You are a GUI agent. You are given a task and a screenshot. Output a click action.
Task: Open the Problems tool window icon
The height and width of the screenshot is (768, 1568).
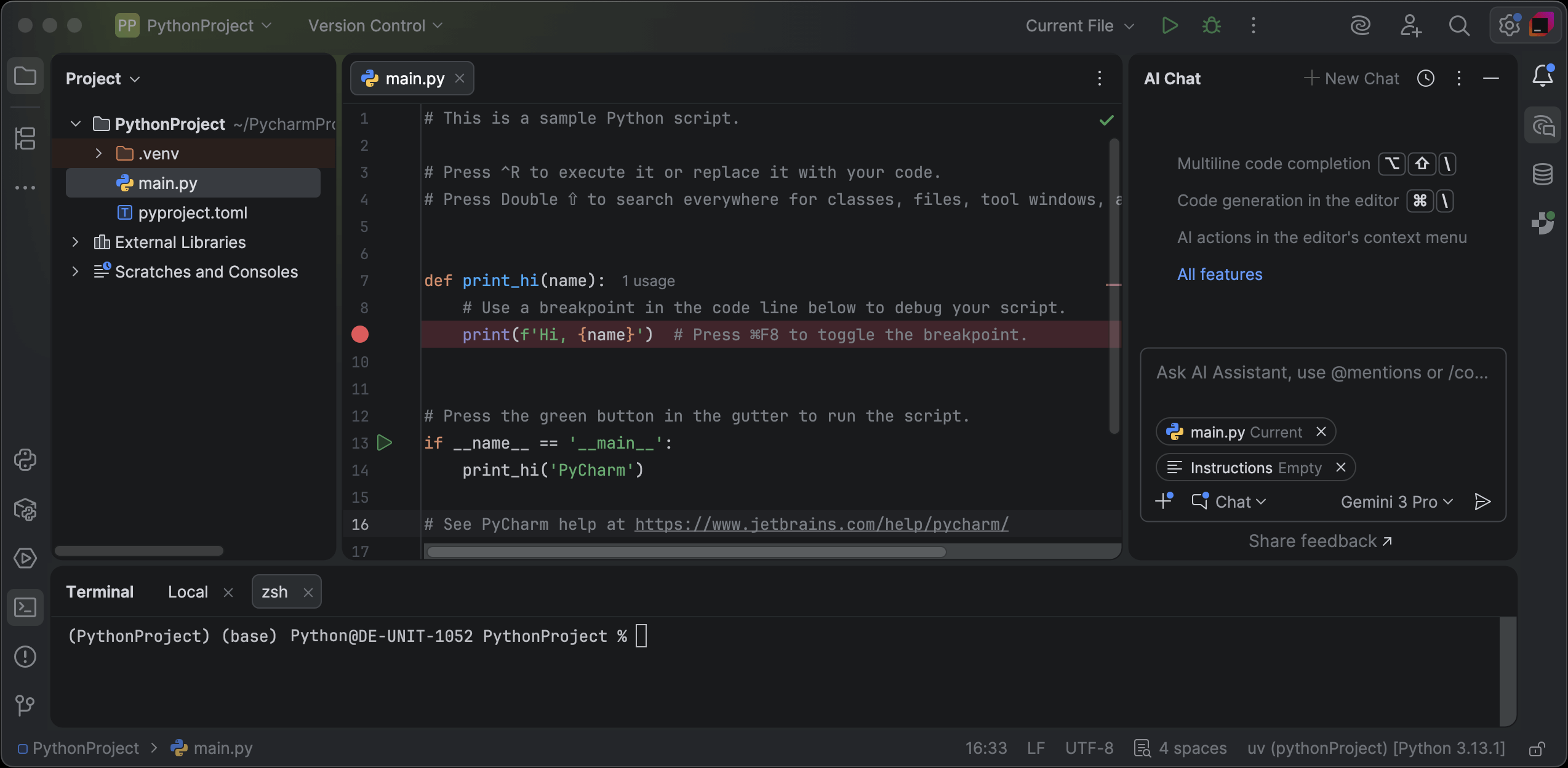pyautogui.click(x=25, y=656)
